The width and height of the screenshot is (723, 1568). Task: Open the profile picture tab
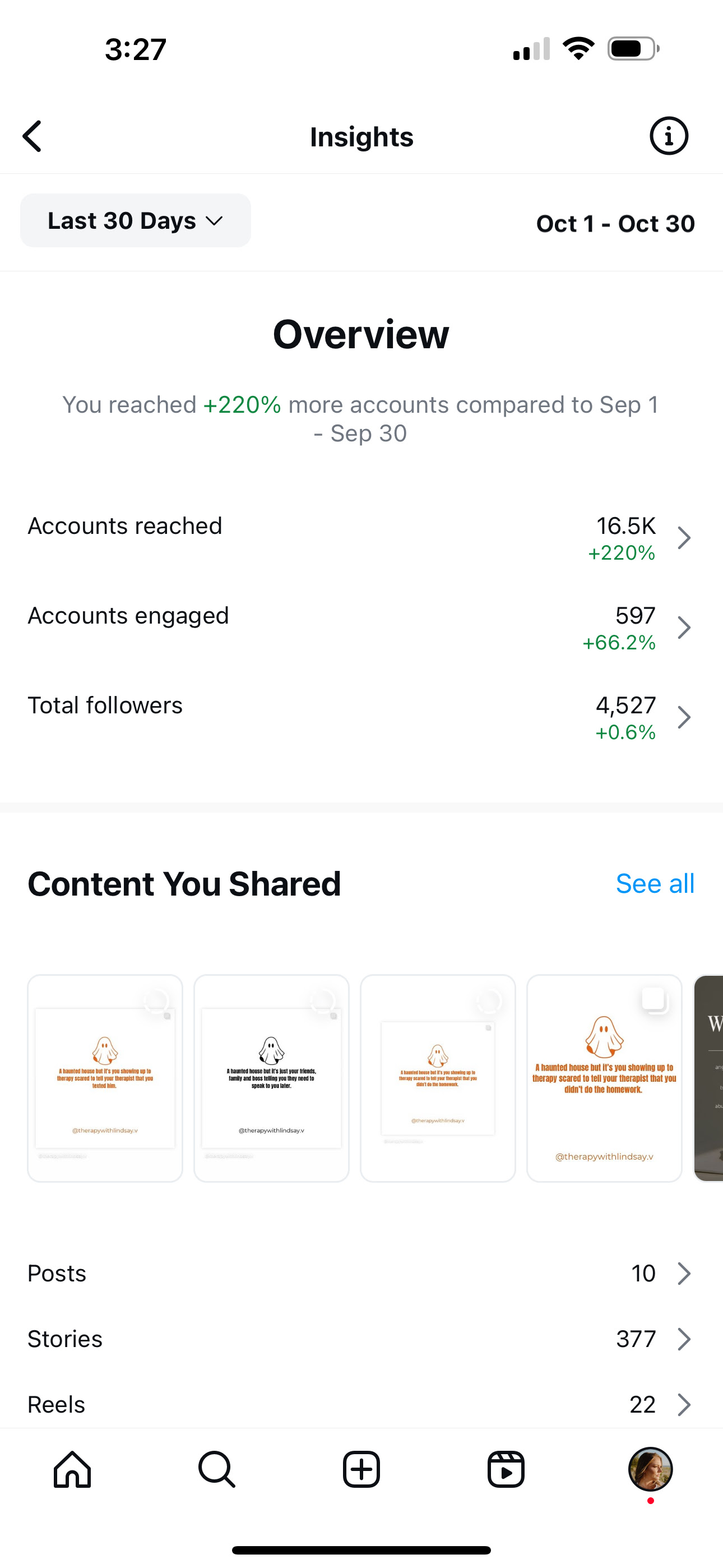[x=650, y=1469]
